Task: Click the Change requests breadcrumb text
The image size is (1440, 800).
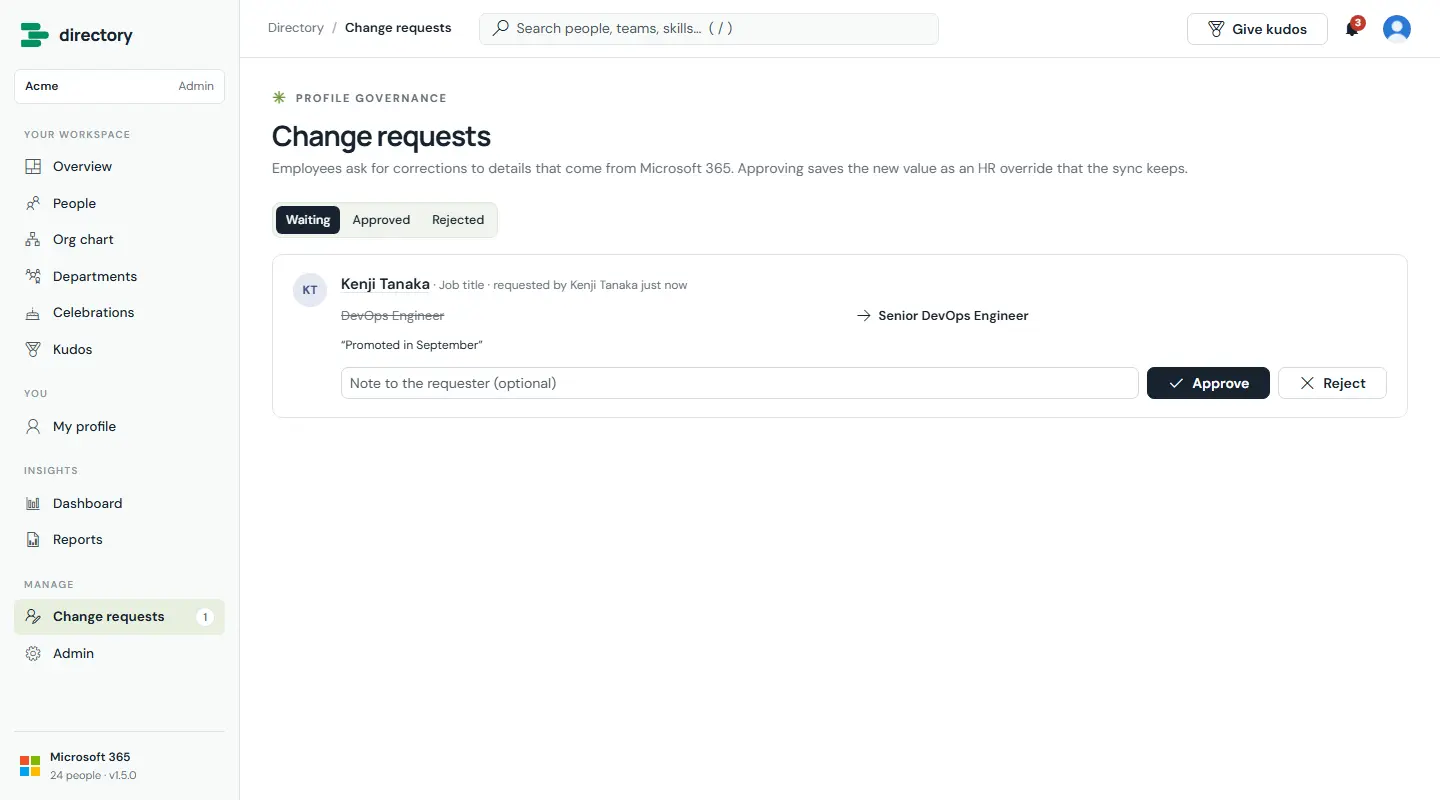Action: (x=398, y=28)
